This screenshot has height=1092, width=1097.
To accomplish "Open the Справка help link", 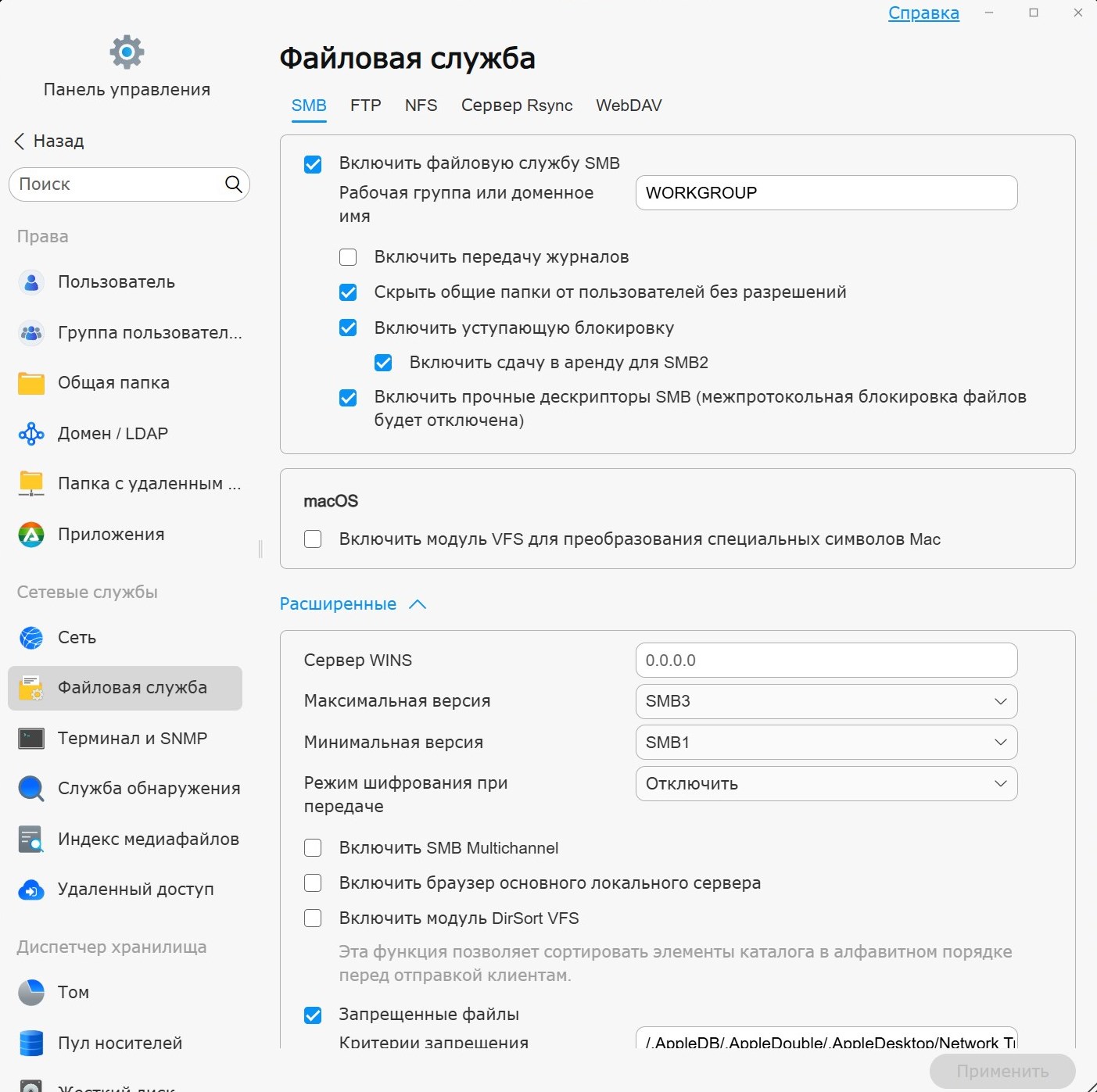I will coord(923,13).
